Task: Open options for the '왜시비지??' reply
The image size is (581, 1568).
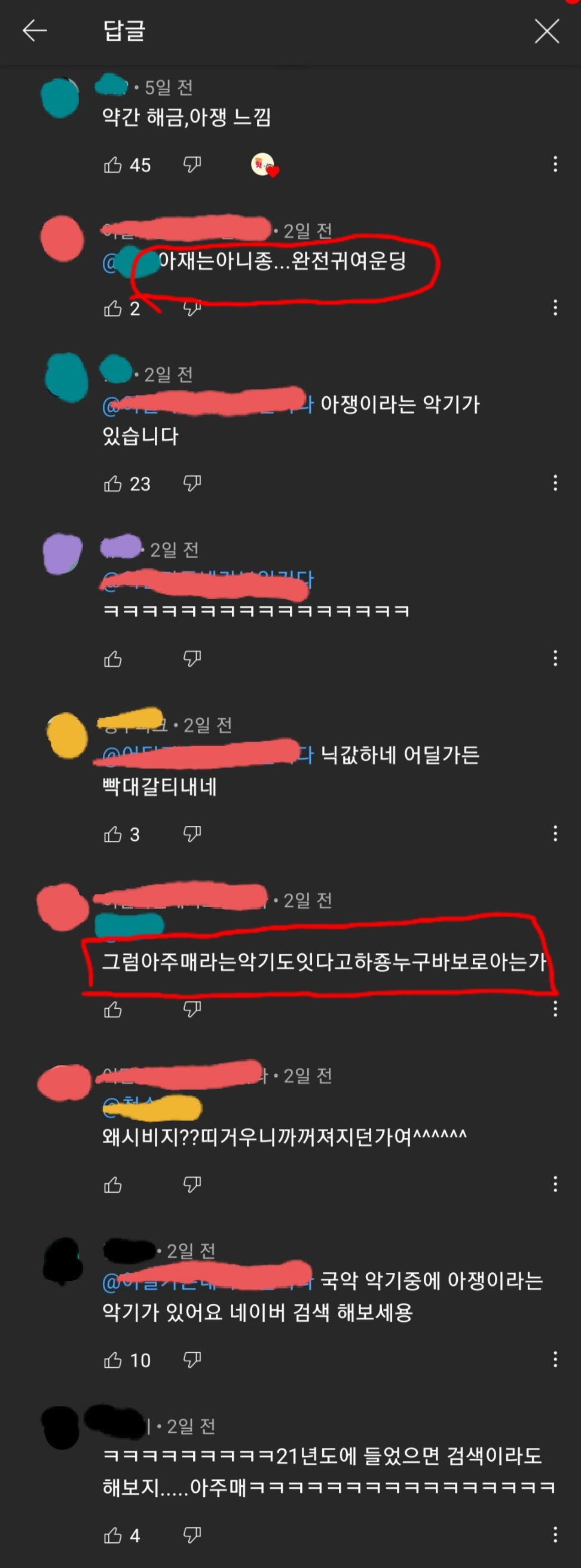Action: pos(555,1184)
